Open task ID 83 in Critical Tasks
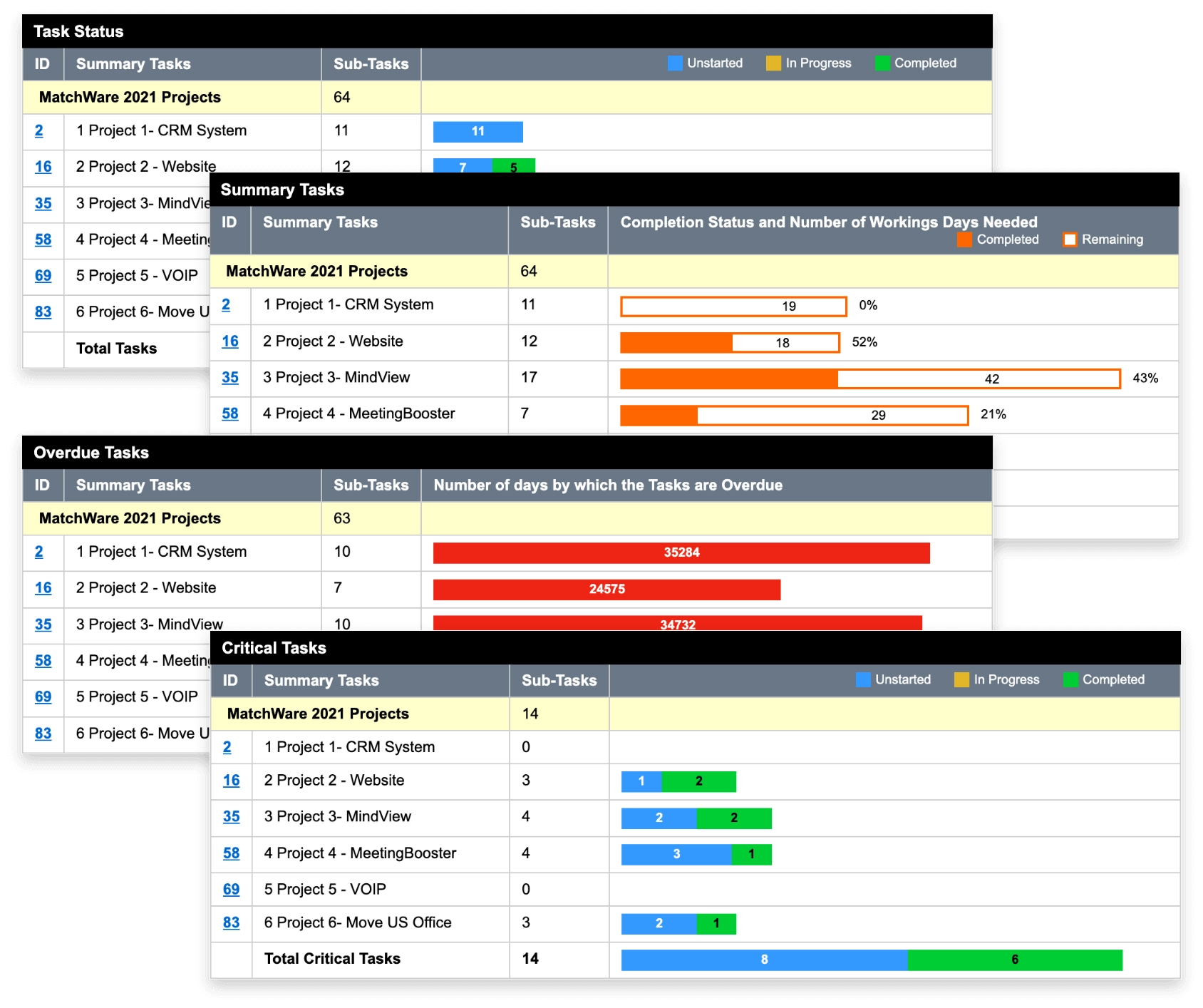The width and height of the screenshot is (1203, 1008). (x=230, y=922)
